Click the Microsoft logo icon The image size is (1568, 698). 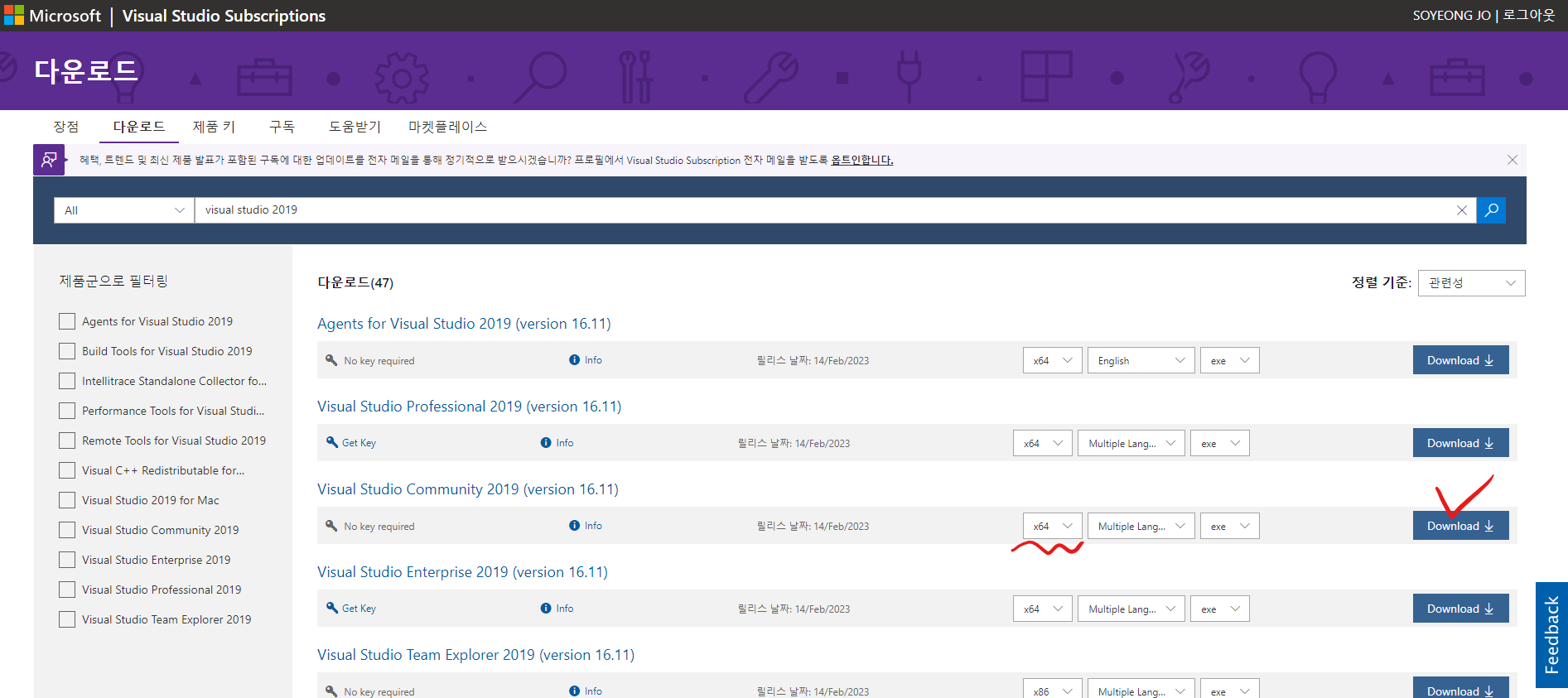pos(14,16)
